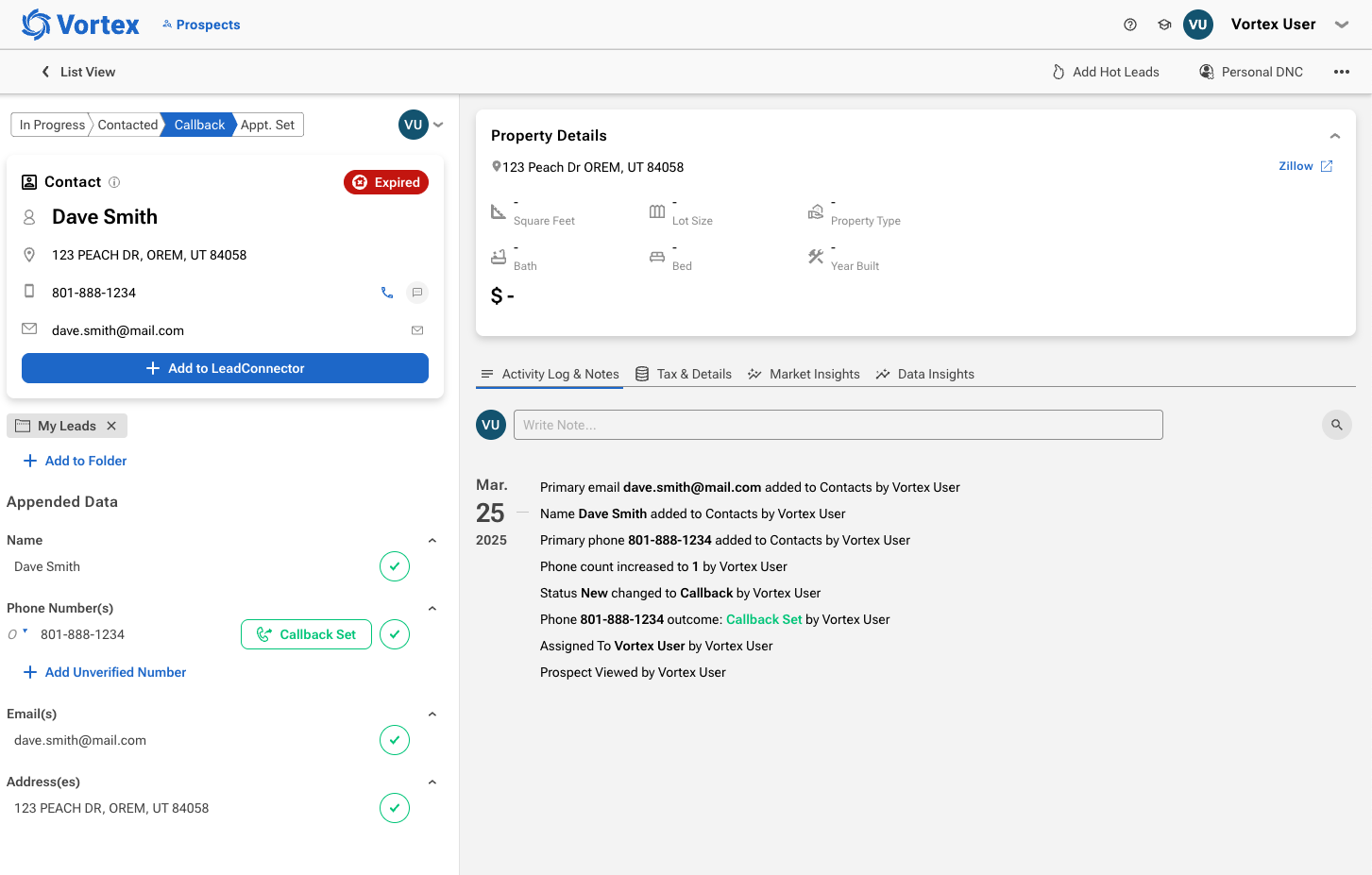Switch to Activity Log & Notes tab
Image resolution: width=1372 pixels, height=875 pixels.
pos(550,374)
